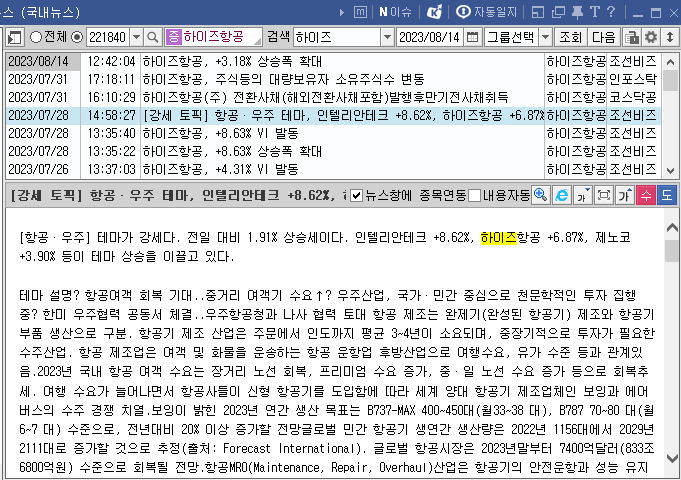Image resolution: width=681 pixels, height=480 pixels.
Task: Click the T font settings icon
Action: pos(595,12)
